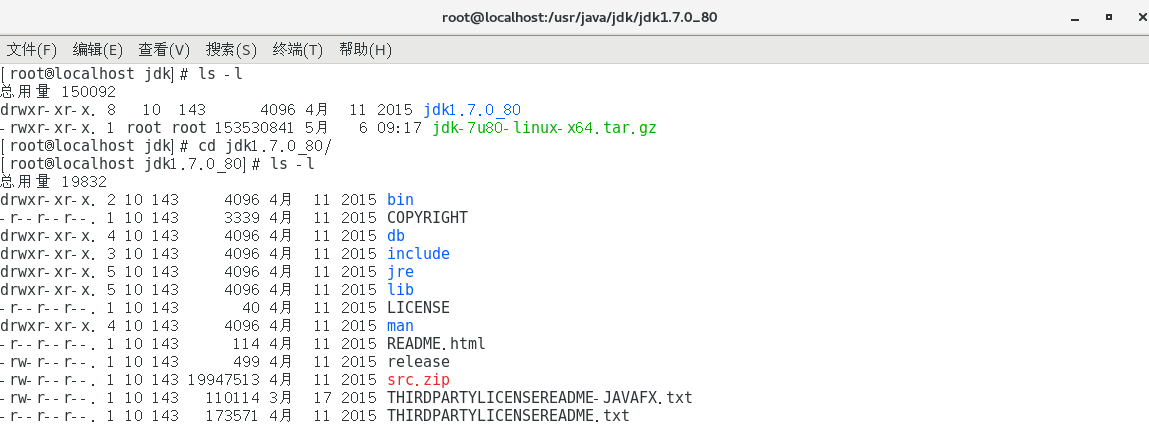Click the blue bin directory name
1149x425 pixels.
click(x=400, y=200)
